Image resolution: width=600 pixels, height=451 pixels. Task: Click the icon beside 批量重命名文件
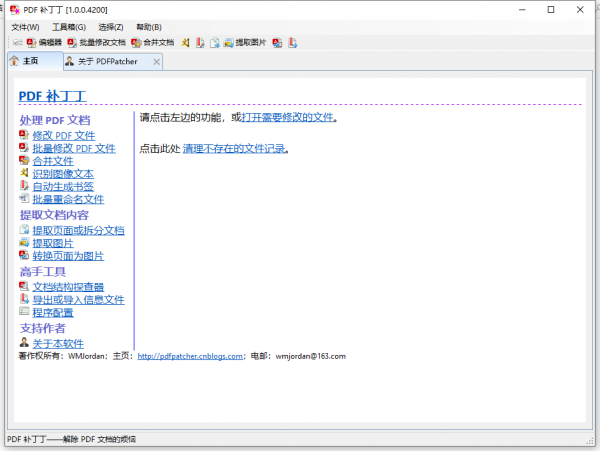coord(24,198)
